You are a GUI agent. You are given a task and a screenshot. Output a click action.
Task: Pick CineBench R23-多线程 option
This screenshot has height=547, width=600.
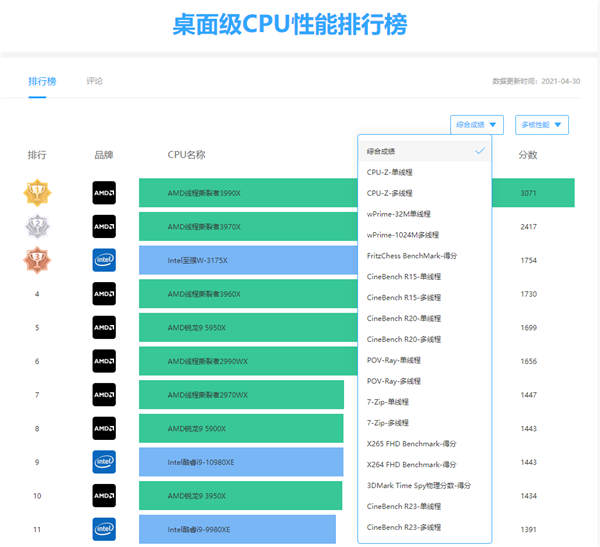[x=425, y=527]
